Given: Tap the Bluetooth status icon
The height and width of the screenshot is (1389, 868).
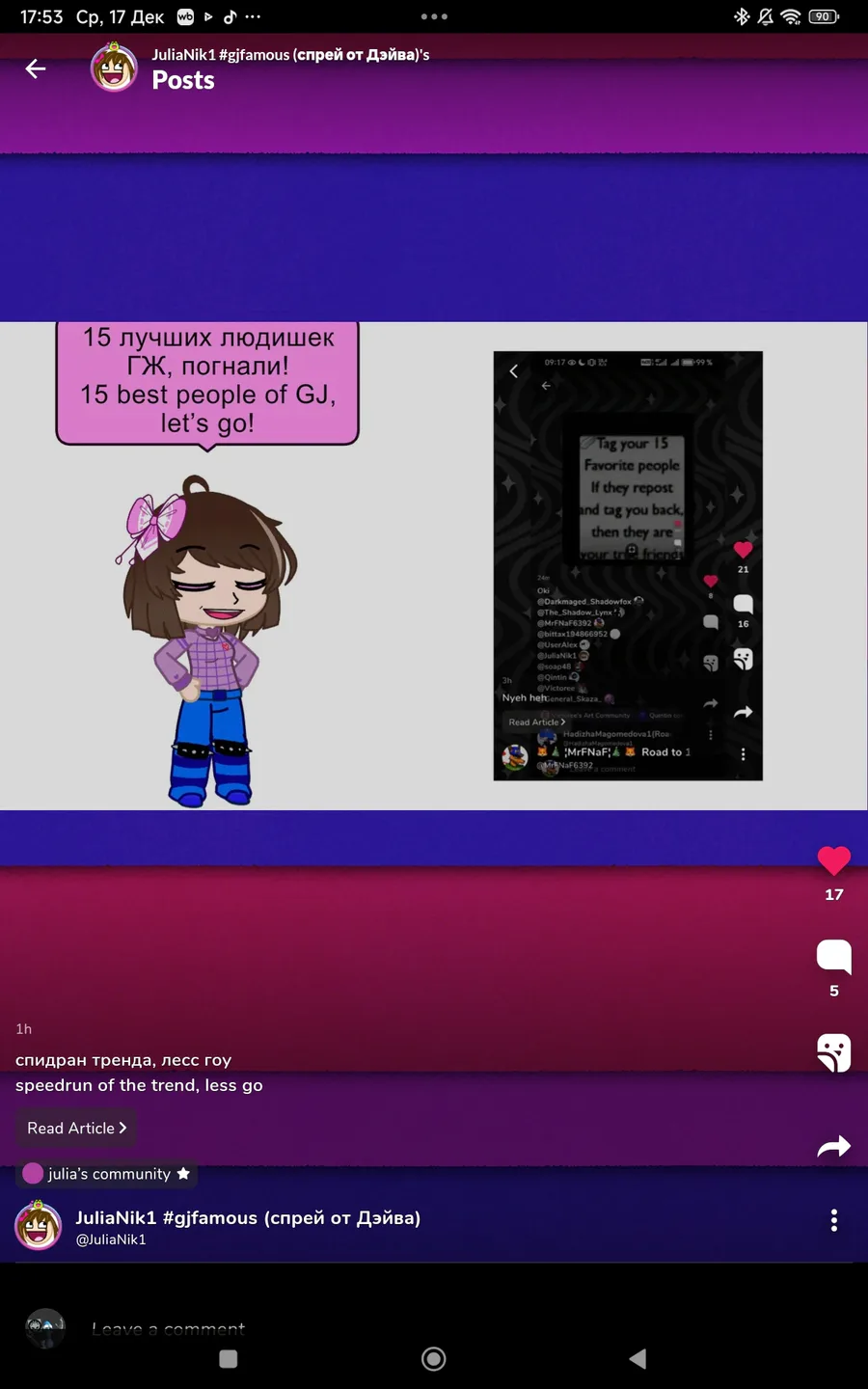Looking at the screenshot, I should click(x=742, y=16).
